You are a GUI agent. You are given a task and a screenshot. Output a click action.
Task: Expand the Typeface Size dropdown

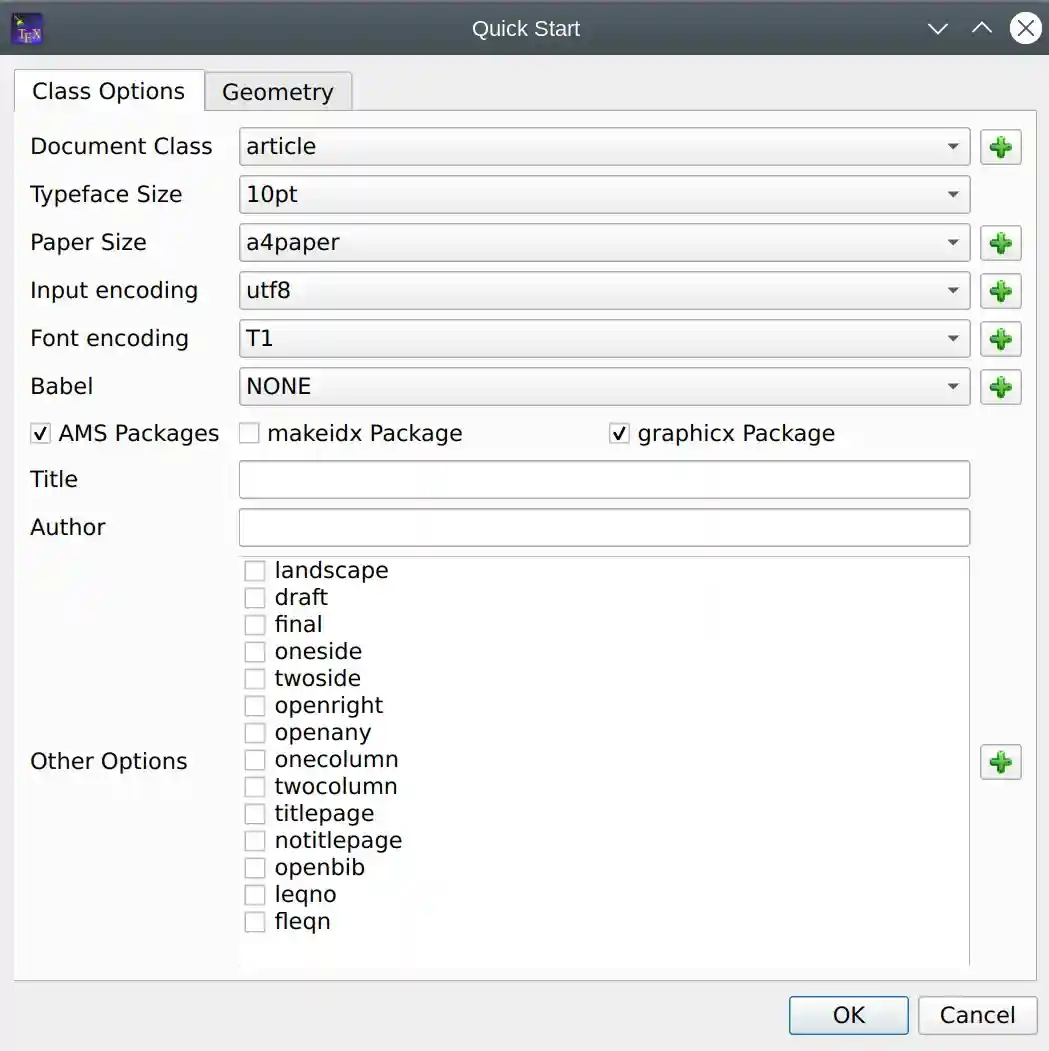(604, 195)
